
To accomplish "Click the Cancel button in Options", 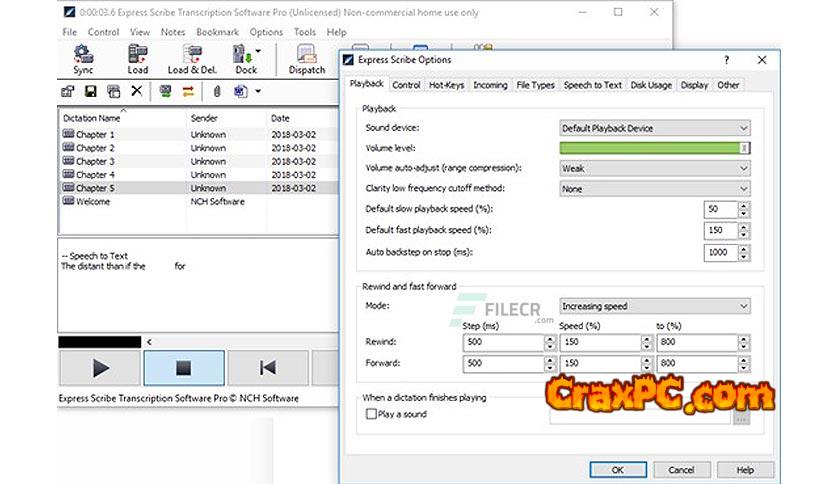I will pos(681,469).
